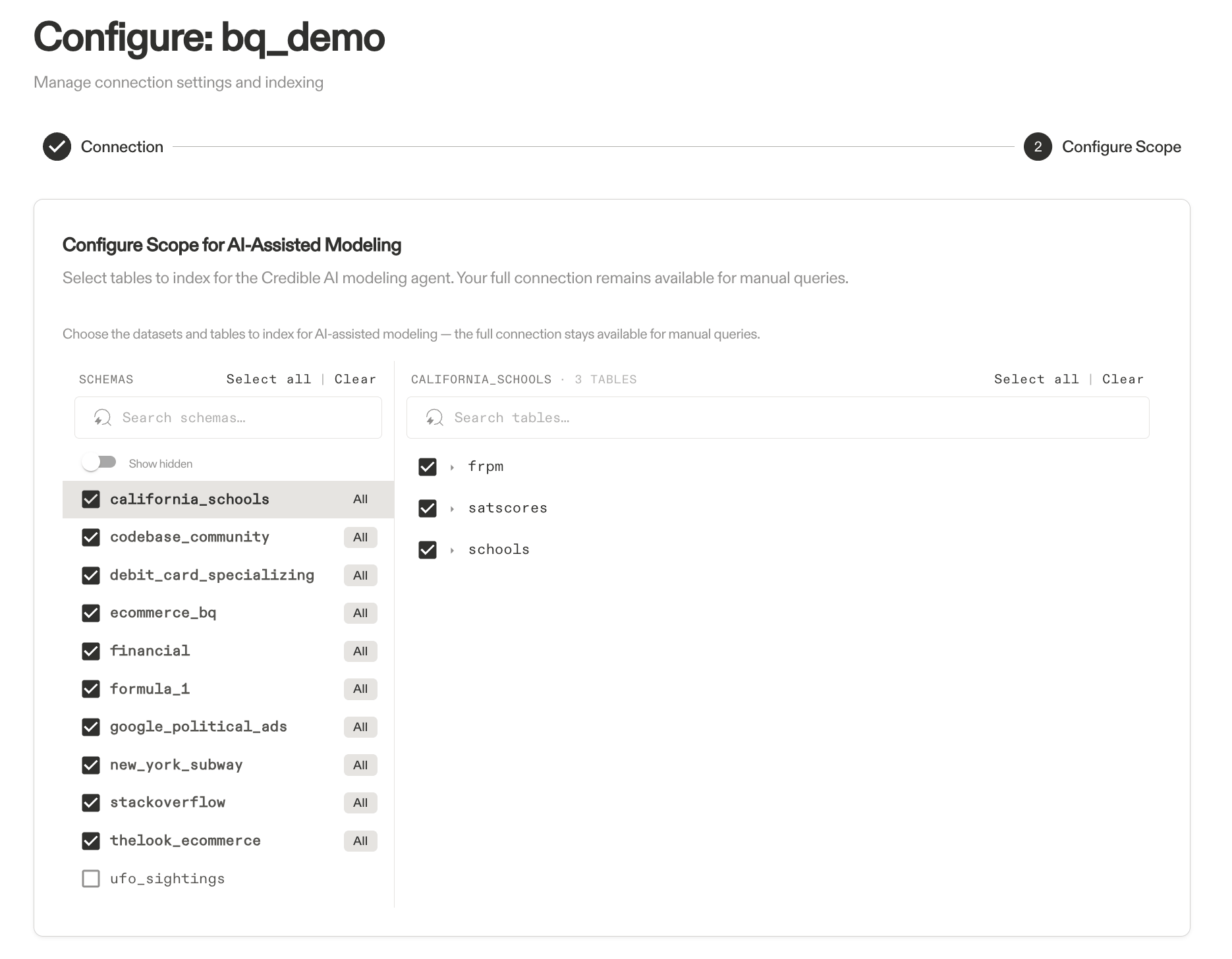Click the schools table name
1232x959 pixels.
[x=499, y=549]
